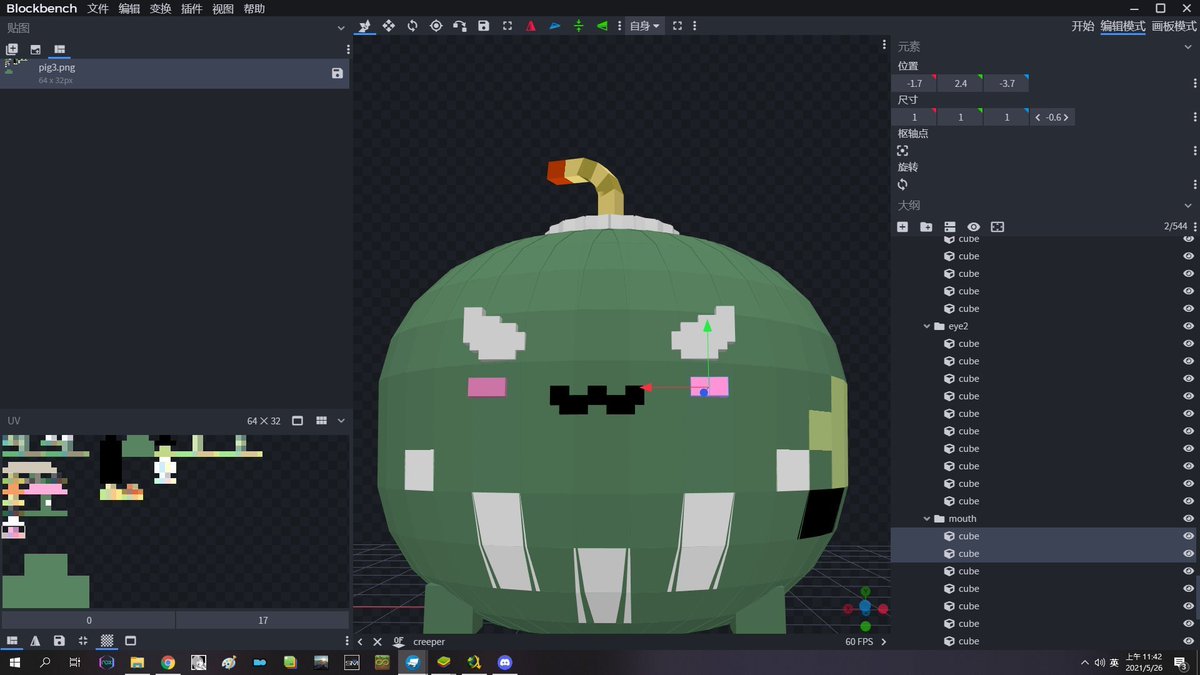Toggle visibility of the eye2 group
Screen dimensions: 1200x675
pyautogui.click(x=1188, y=326)
